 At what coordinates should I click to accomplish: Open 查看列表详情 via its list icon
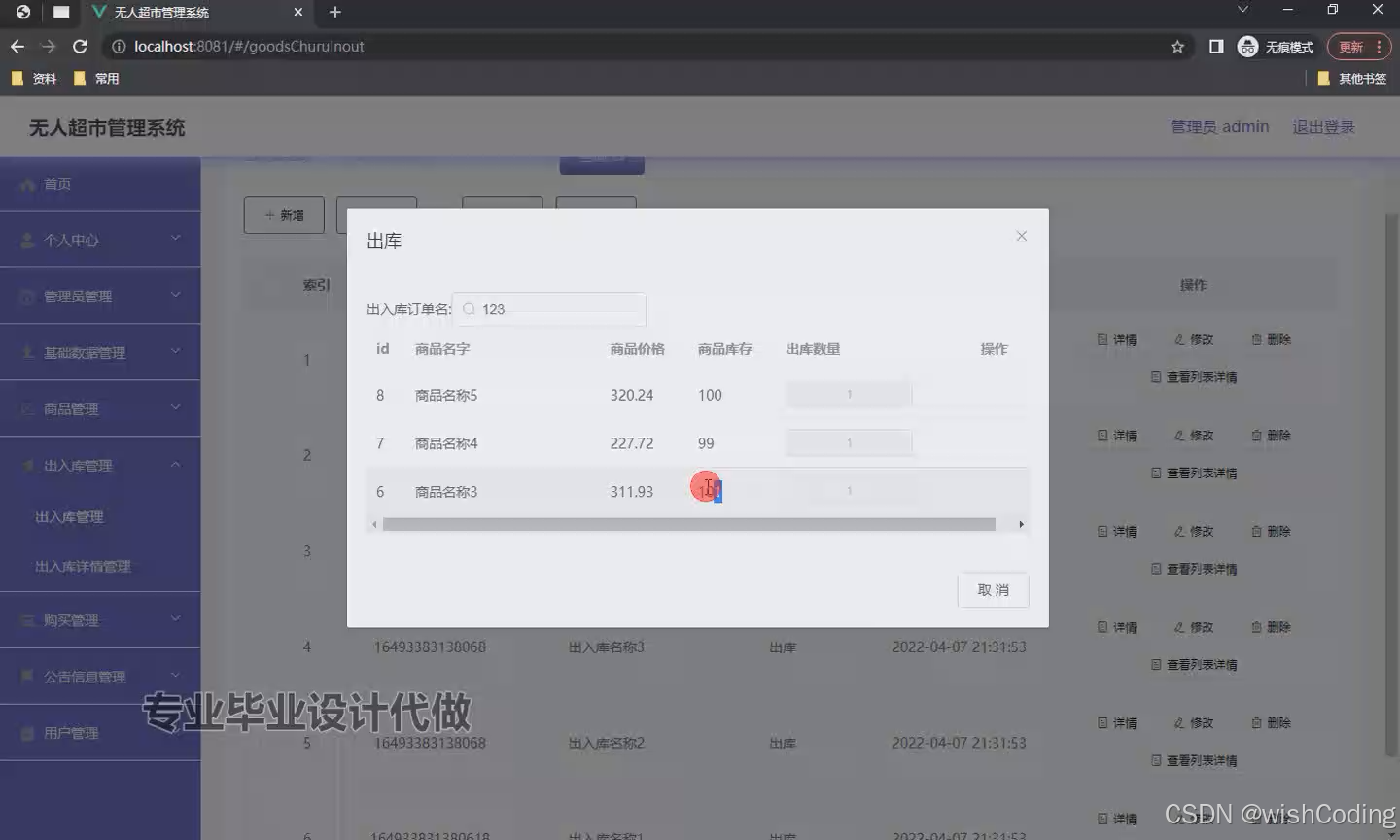click(x=1156, y=377)
